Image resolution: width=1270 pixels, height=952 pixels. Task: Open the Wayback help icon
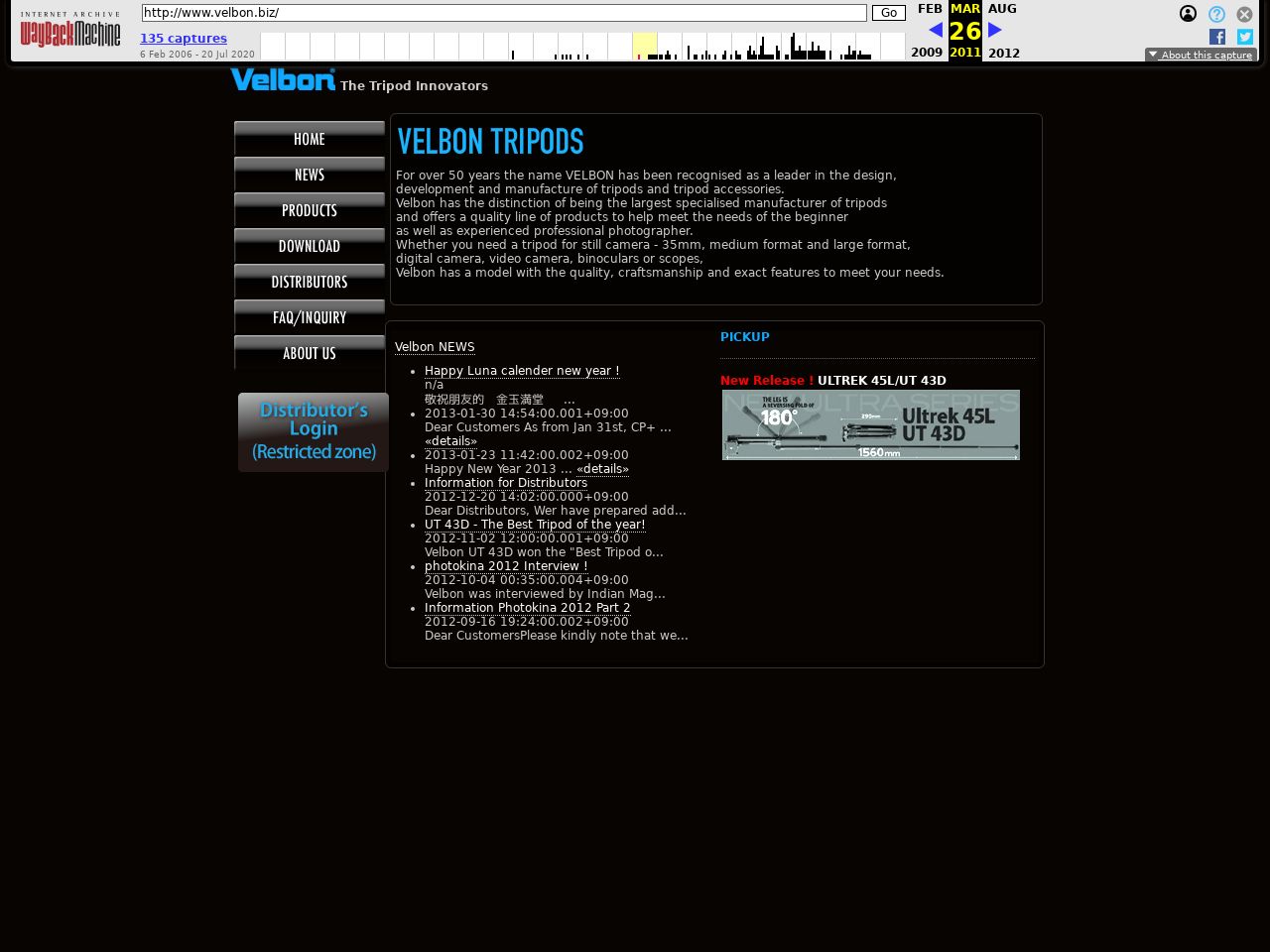pyautogui.click(x=1216, y=14)
